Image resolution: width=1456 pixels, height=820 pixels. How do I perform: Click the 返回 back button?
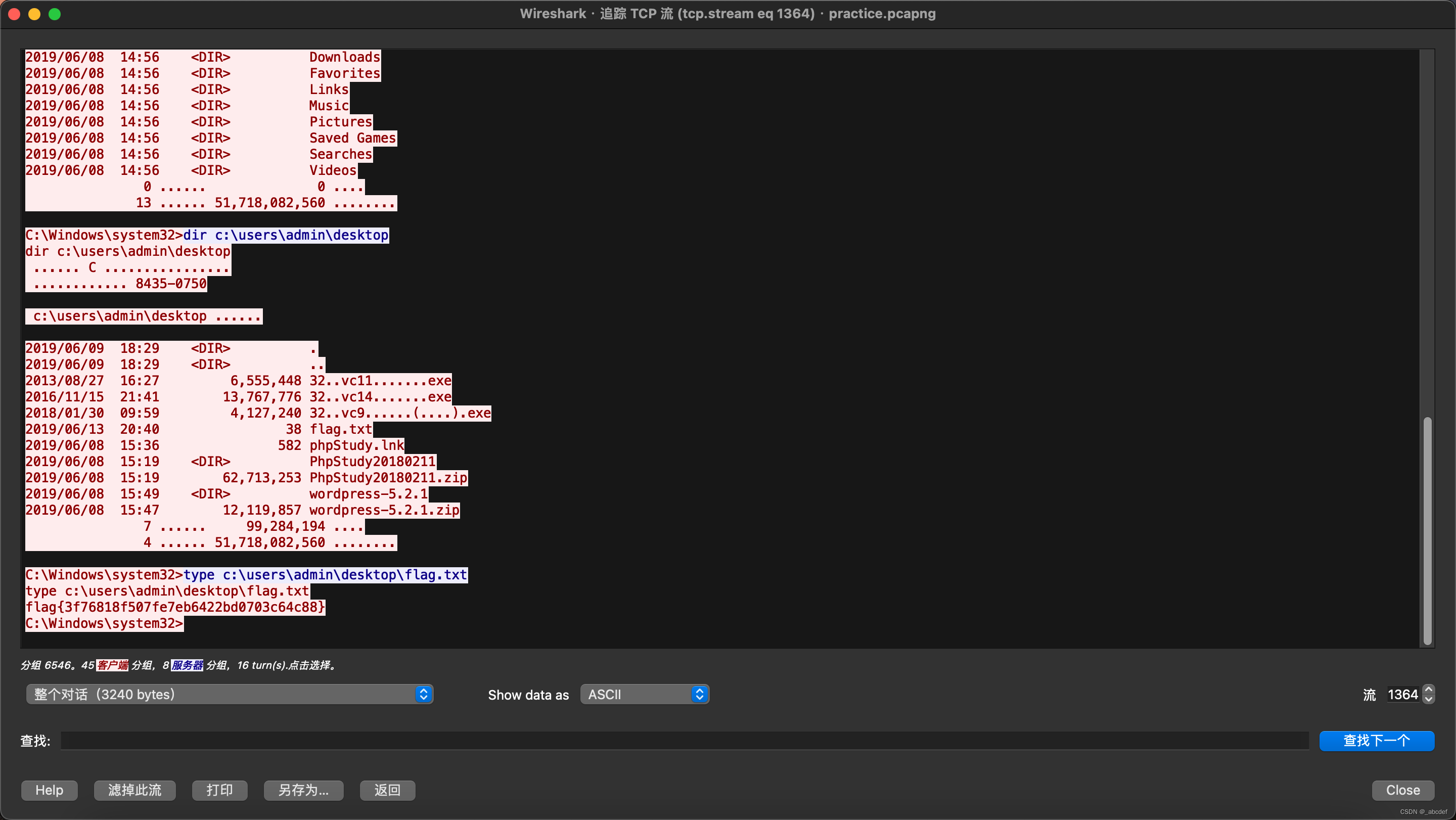(x=387, y=790)
